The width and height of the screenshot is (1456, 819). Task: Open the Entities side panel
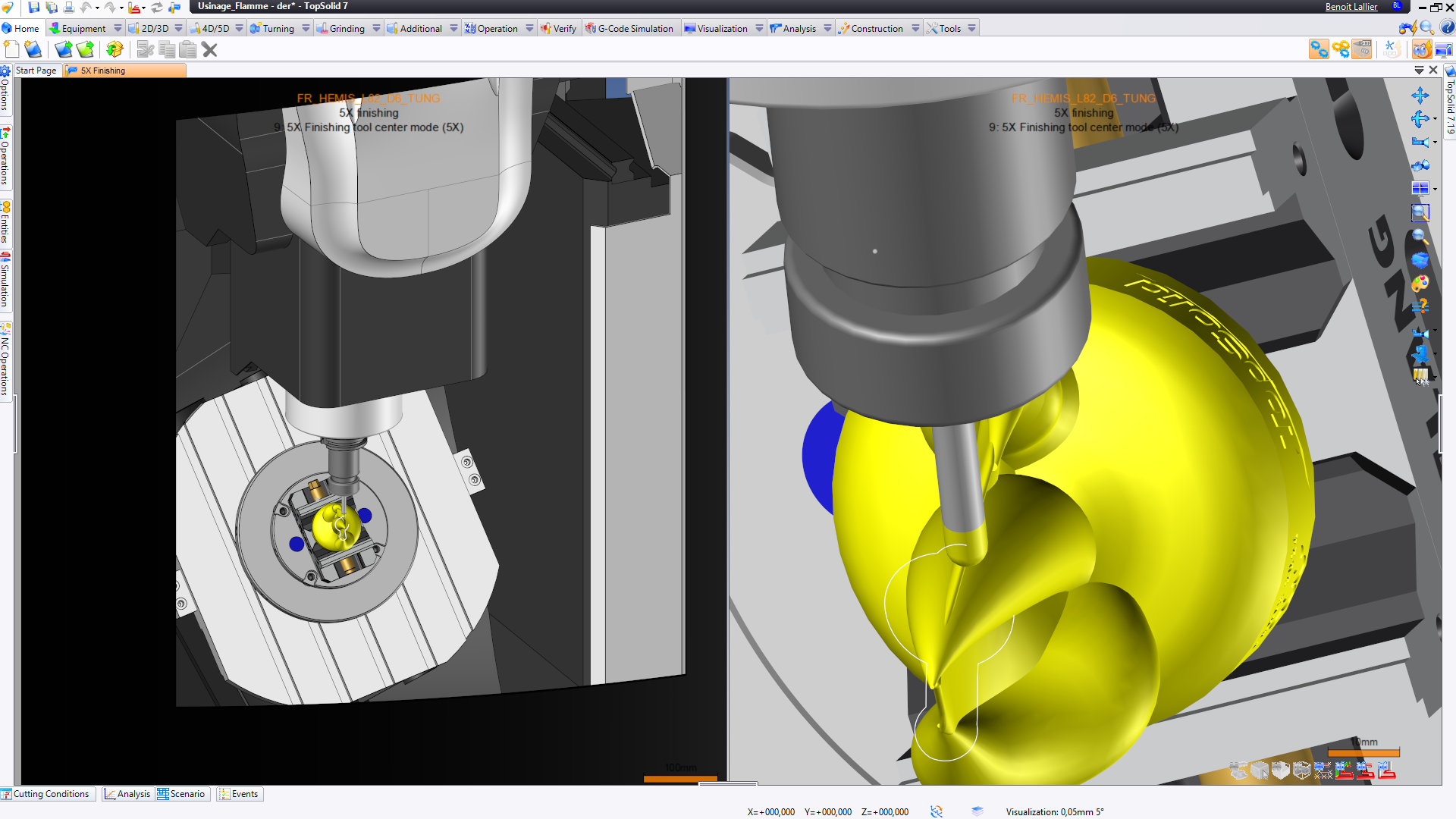pyautogui.click(x=5, y=222)
